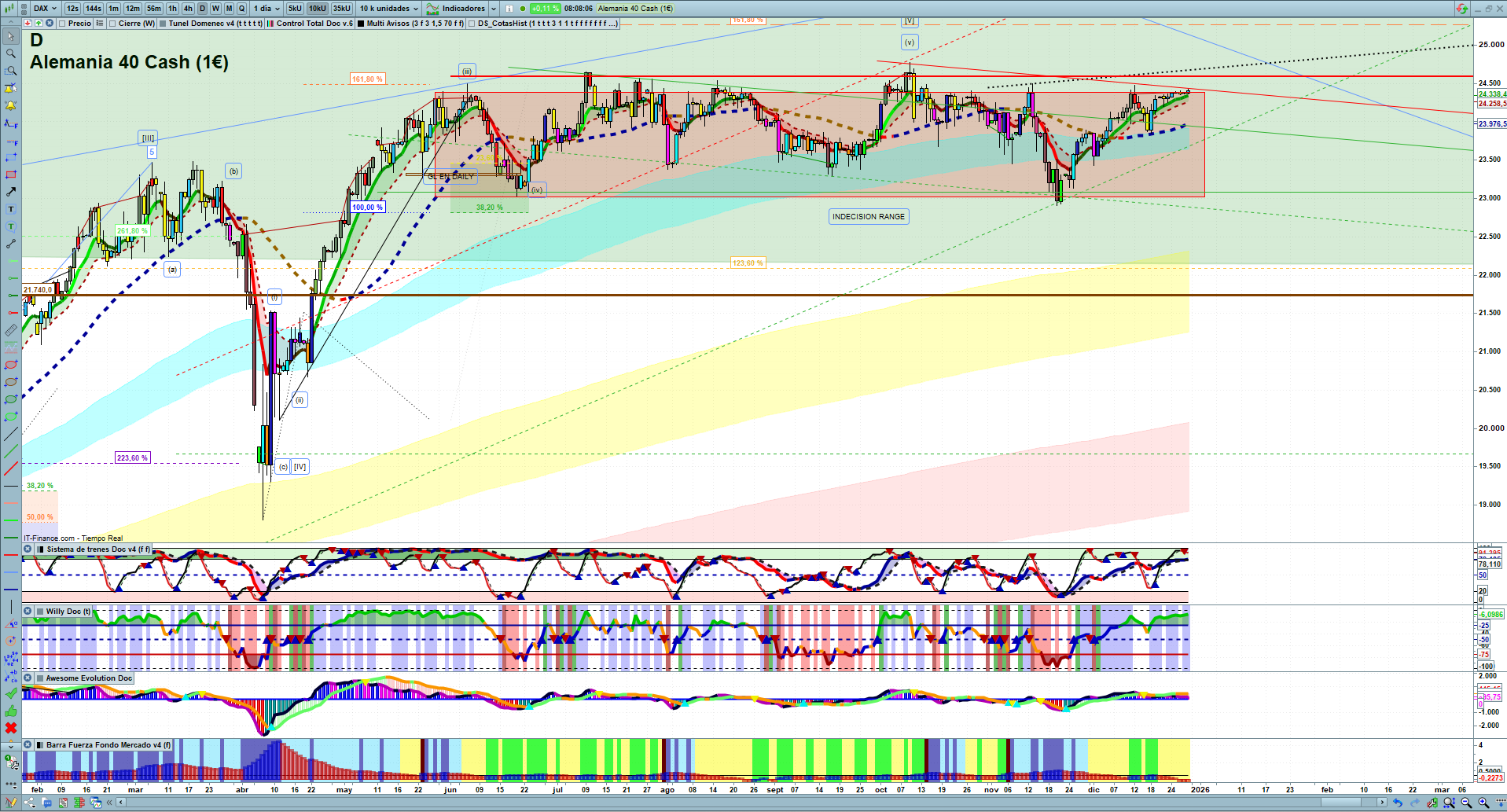Select the arrow pointer tool
Viewport: 1507px width, 812px height.
(x=11, y=36)
